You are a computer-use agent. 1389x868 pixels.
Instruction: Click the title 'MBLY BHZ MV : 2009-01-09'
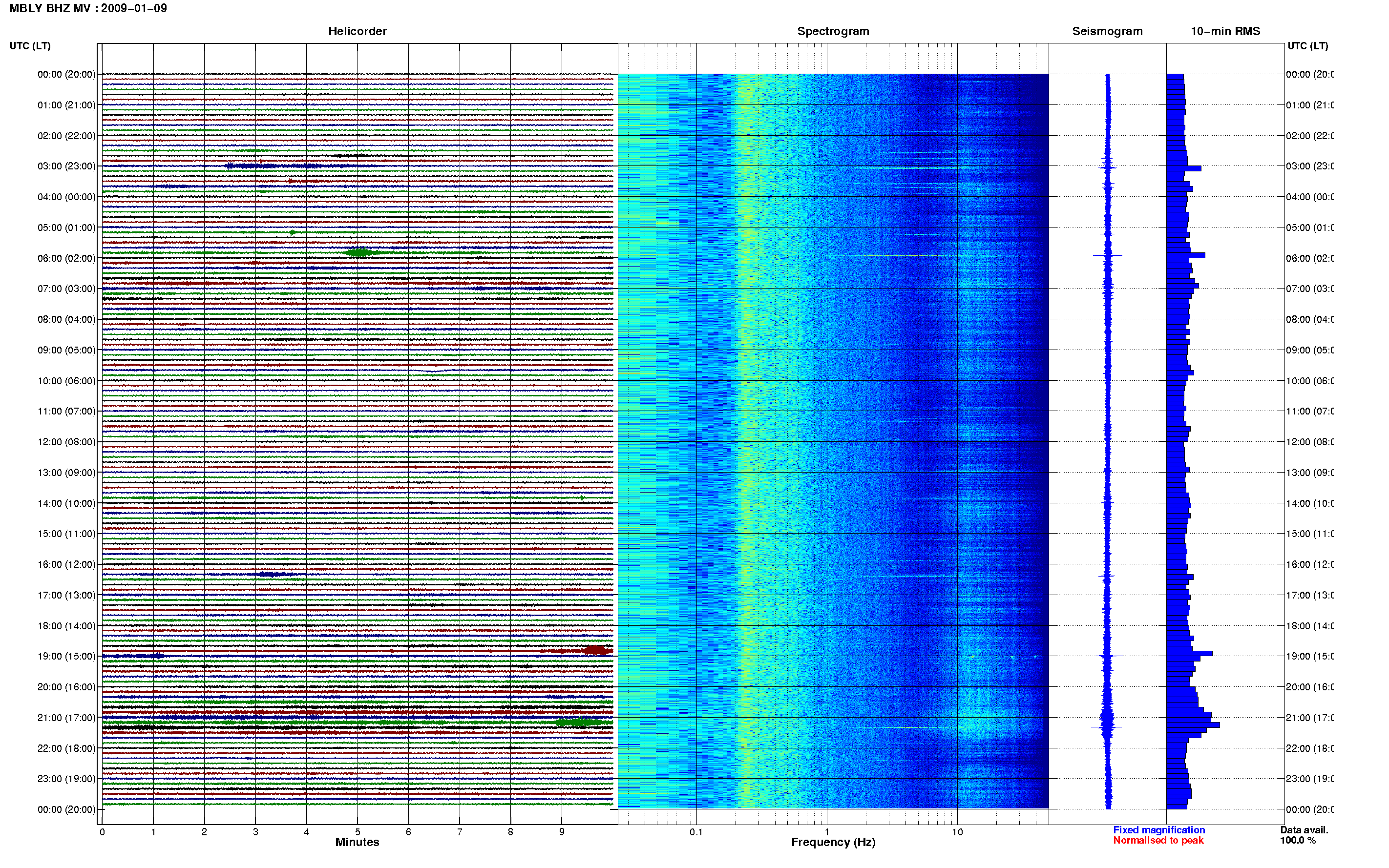pyautogui.click(x=88, y=8)
